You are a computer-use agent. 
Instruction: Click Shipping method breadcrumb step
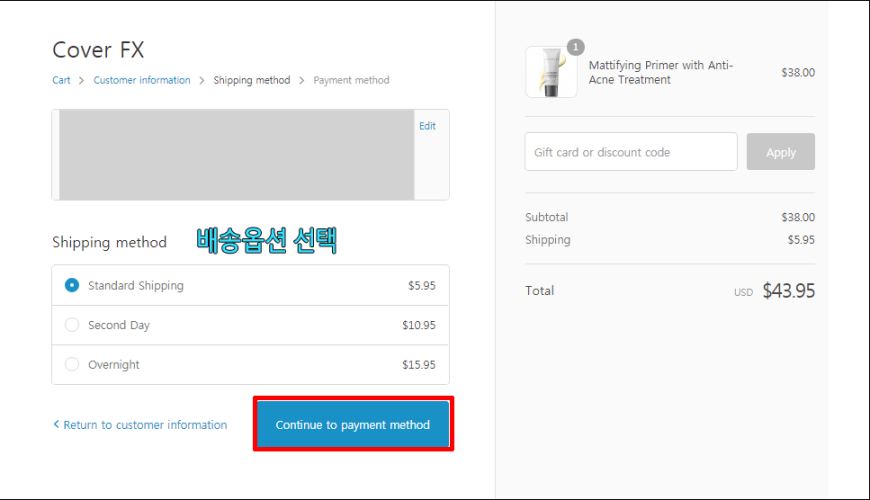click(252, 80)
